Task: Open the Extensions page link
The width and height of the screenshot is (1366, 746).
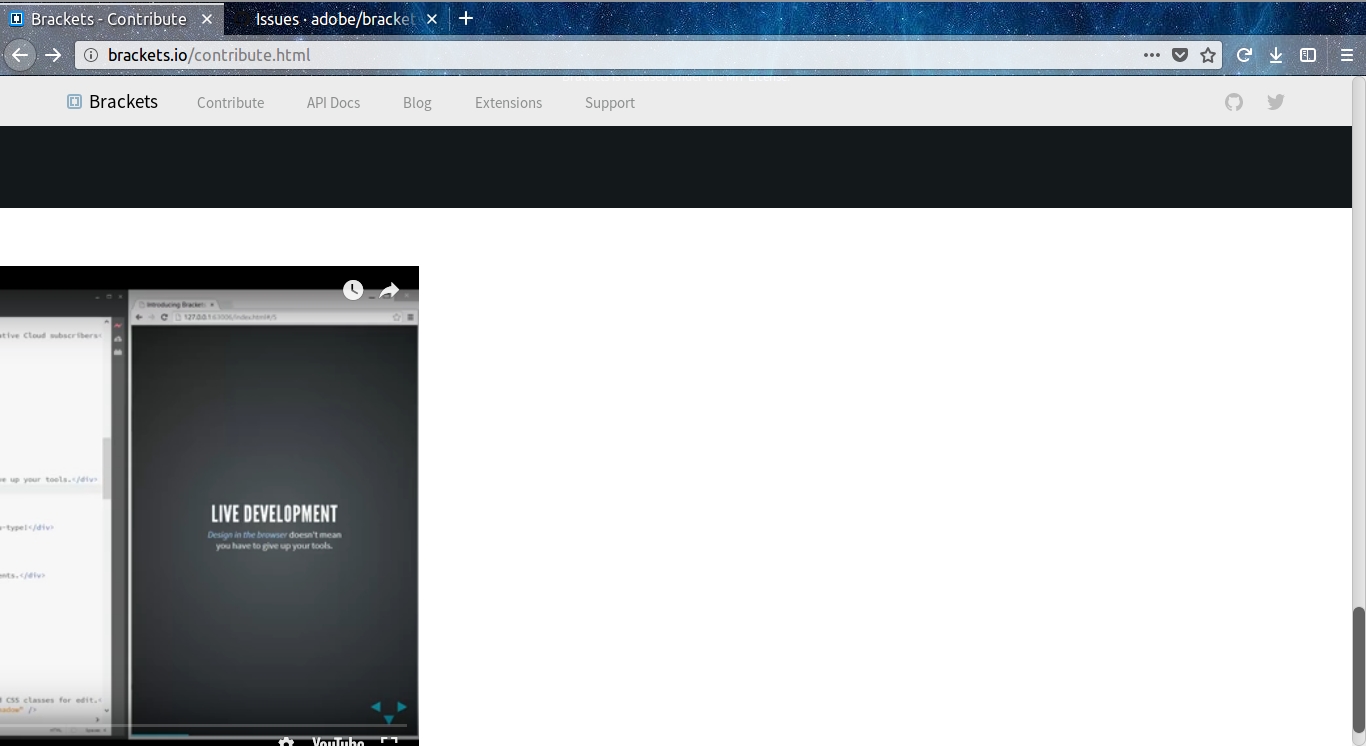Action: tap(508, 103)
